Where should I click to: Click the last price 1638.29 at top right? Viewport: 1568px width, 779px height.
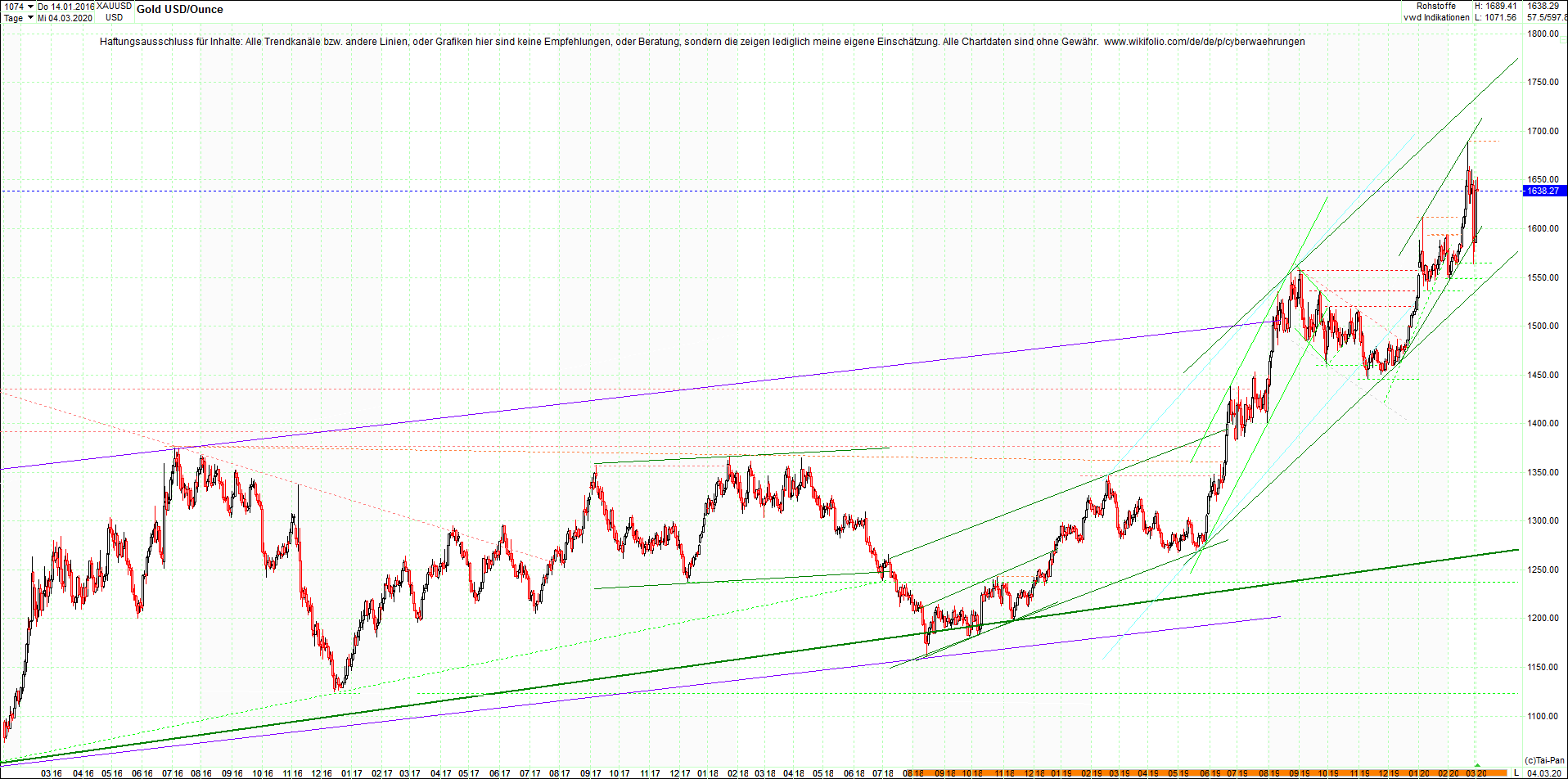point(1543,6)
